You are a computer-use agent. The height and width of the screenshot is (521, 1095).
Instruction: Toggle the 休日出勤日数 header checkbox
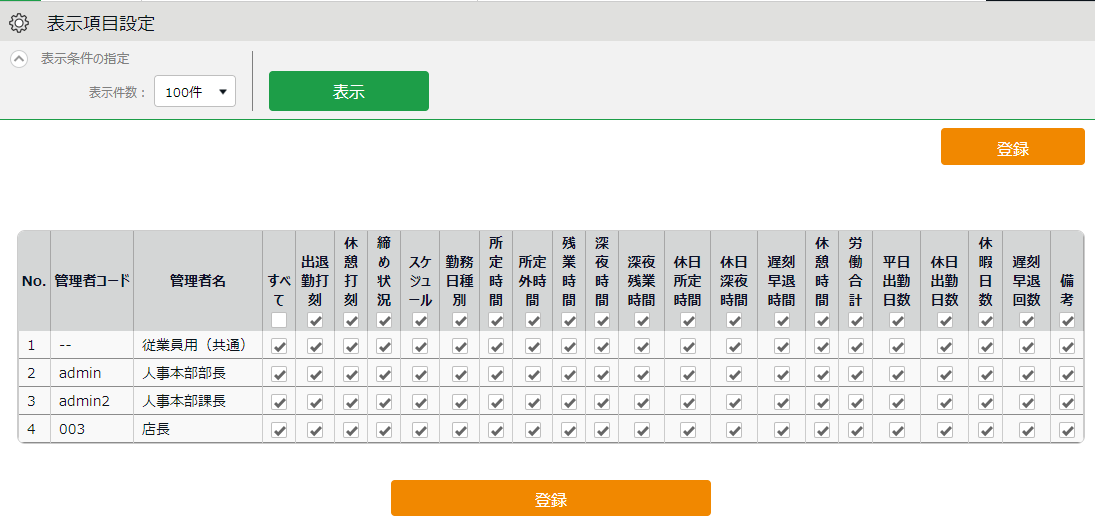pyautogui.click(x=945, y=320)
